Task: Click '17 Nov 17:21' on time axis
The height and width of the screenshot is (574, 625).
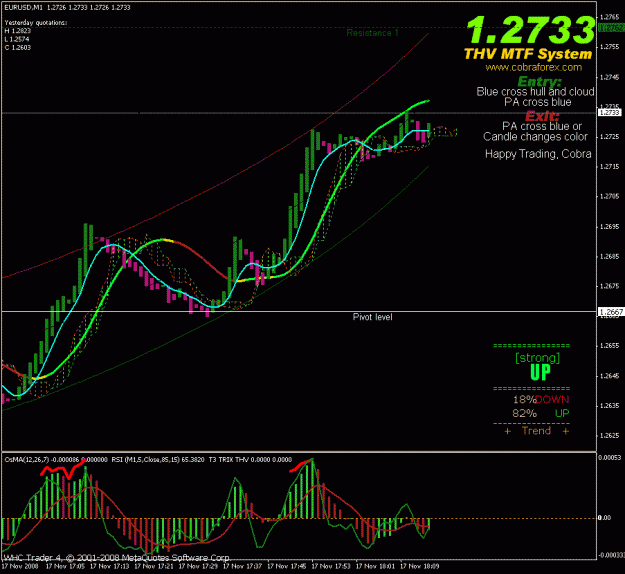Action: coord(154,566)
